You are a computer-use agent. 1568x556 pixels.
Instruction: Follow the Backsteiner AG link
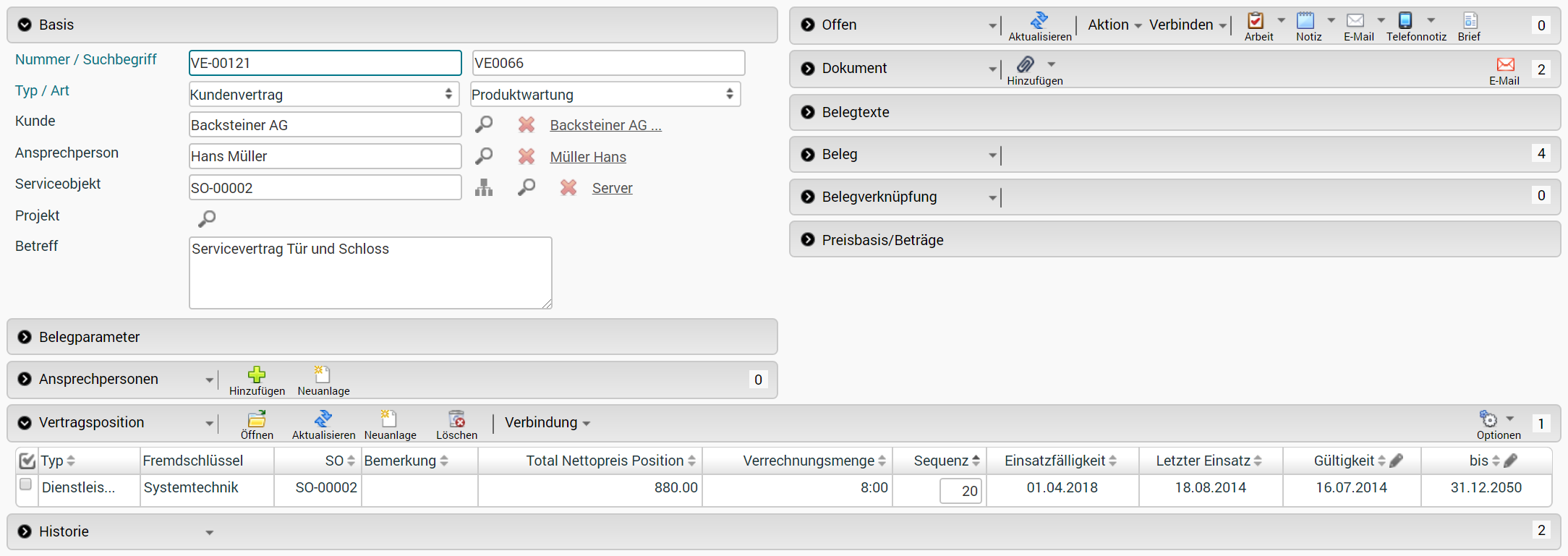[606, 124]
